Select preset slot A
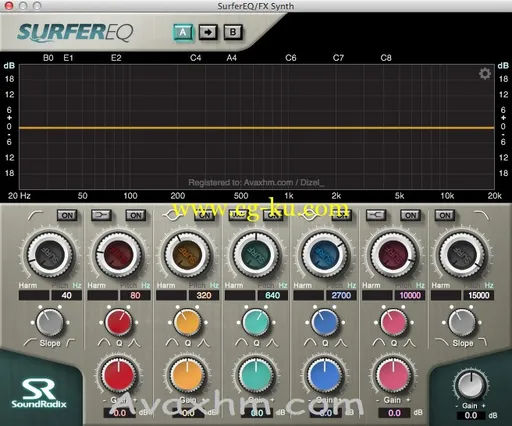Screen dimensions: 512x426 [x=183, y=32]
